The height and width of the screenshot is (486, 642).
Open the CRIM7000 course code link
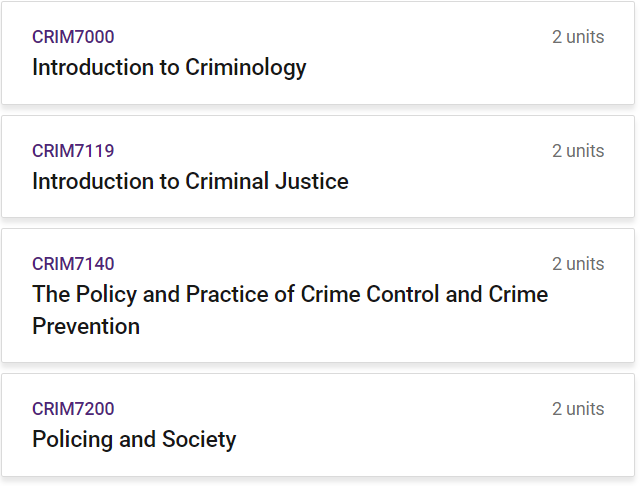73,37
